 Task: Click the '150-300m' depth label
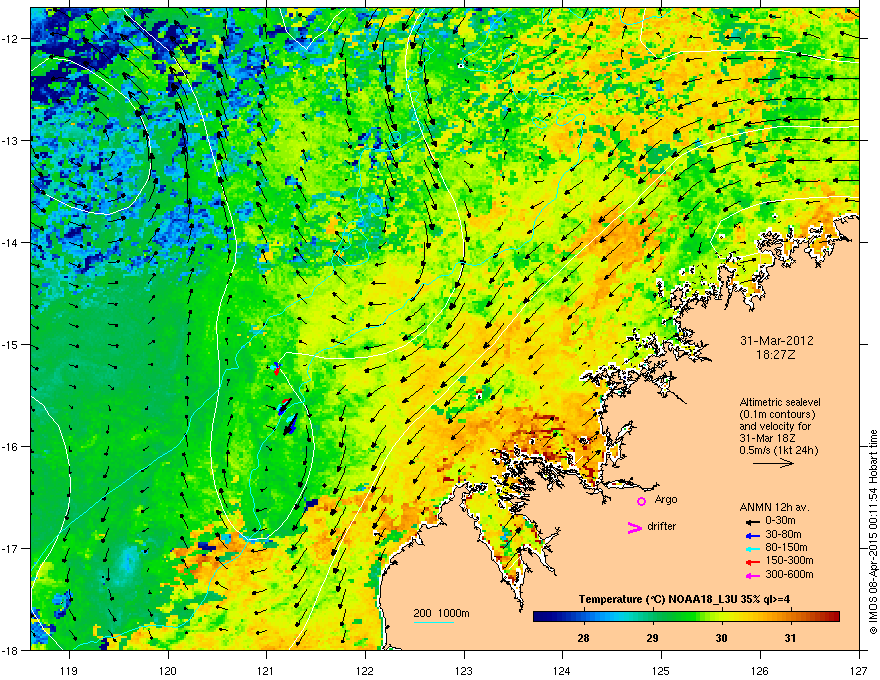pos(789,560)
